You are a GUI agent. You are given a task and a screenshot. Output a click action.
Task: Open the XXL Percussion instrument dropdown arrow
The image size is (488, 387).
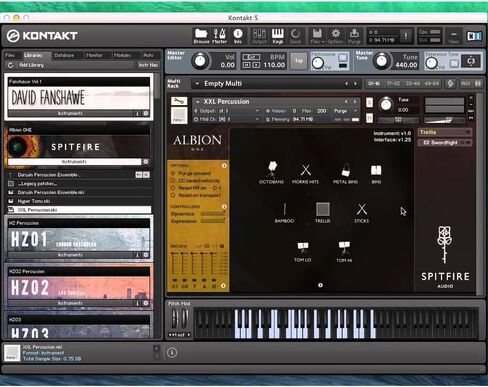coord(197,102)
